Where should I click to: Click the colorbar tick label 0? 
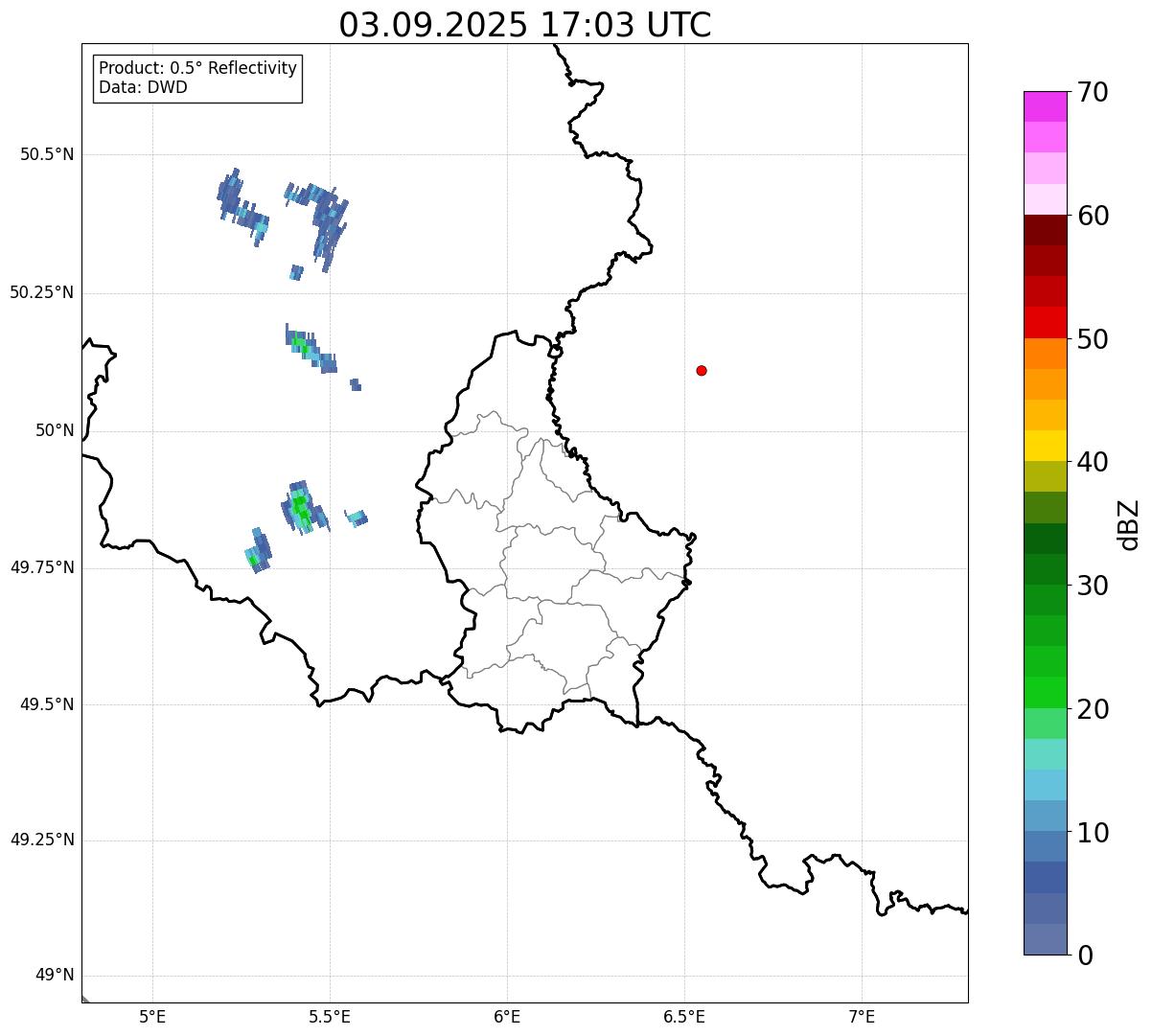tap(1085, 955)
